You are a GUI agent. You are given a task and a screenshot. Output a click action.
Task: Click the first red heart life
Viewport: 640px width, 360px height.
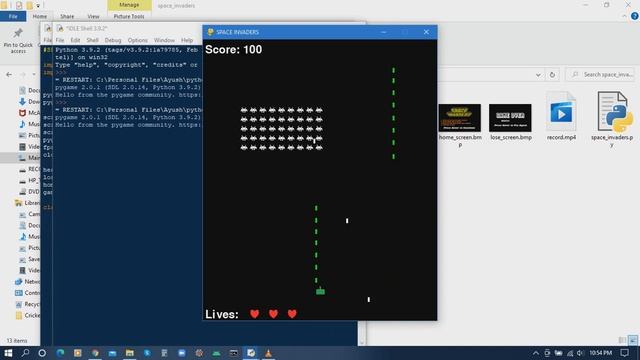pyautogui.click(x=254, y=313)
